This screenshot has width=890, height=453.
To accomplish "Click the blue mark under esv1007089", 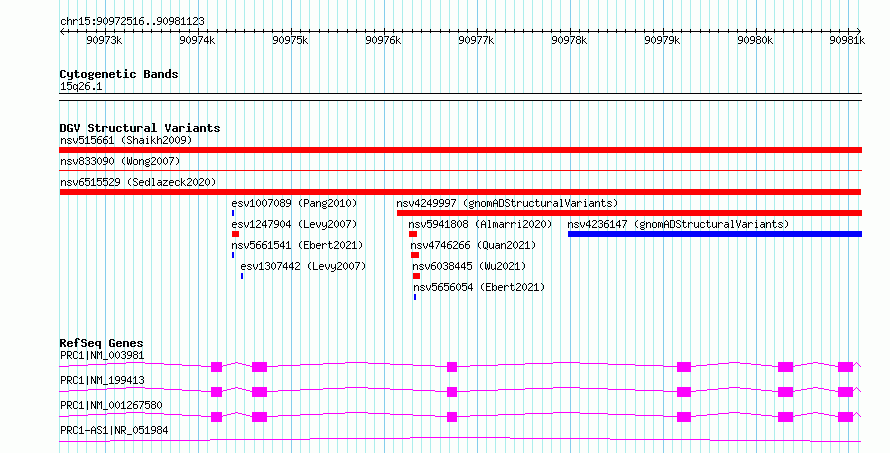I will (233, 213).
